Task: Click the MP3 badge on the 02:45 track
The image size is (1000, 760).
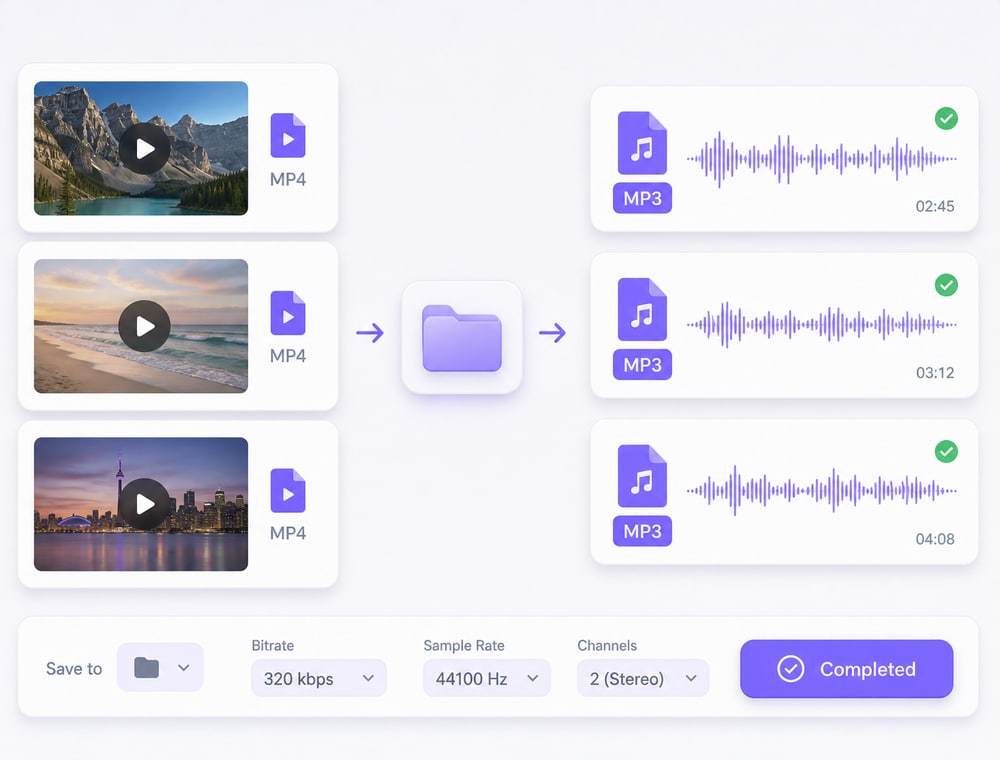Action: [642, 198]
